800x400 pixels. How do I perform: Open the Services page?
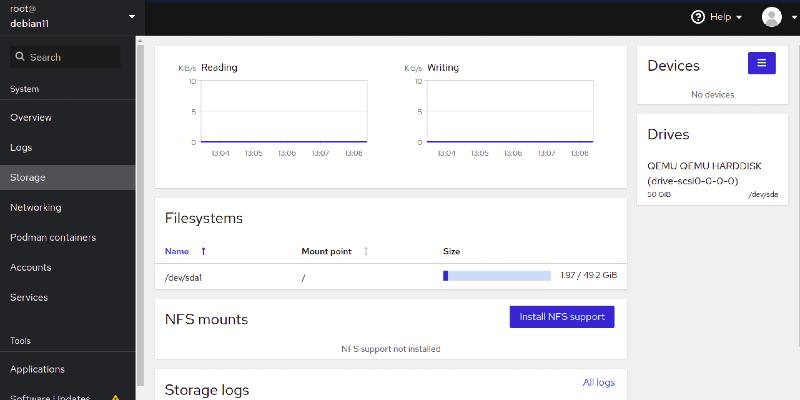click(x=29, y=297)
